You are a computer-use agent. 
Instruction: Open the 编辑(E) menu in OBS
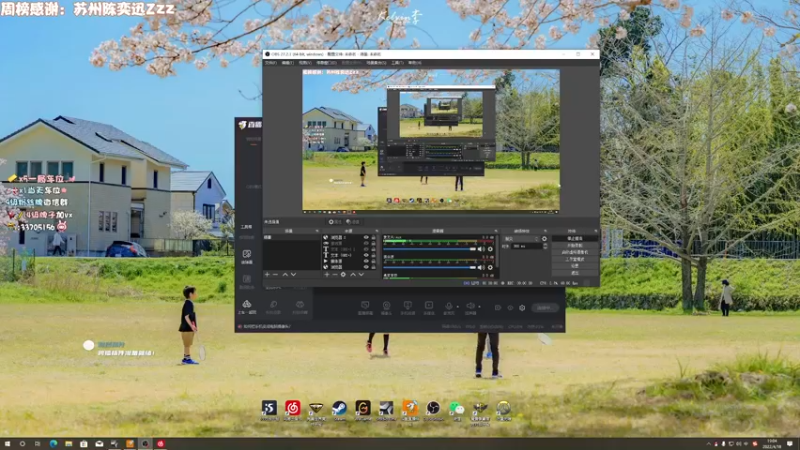pyautogui.click(x=287, y=63)
